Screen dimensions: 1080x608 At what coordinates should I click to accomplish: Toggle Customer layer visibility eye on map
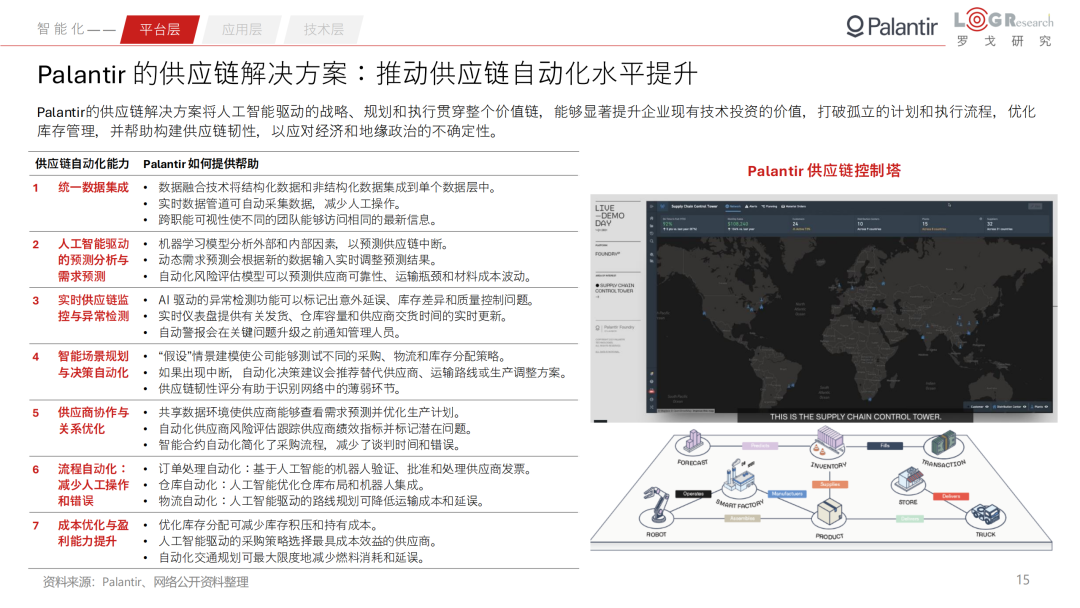coord(987,407)
